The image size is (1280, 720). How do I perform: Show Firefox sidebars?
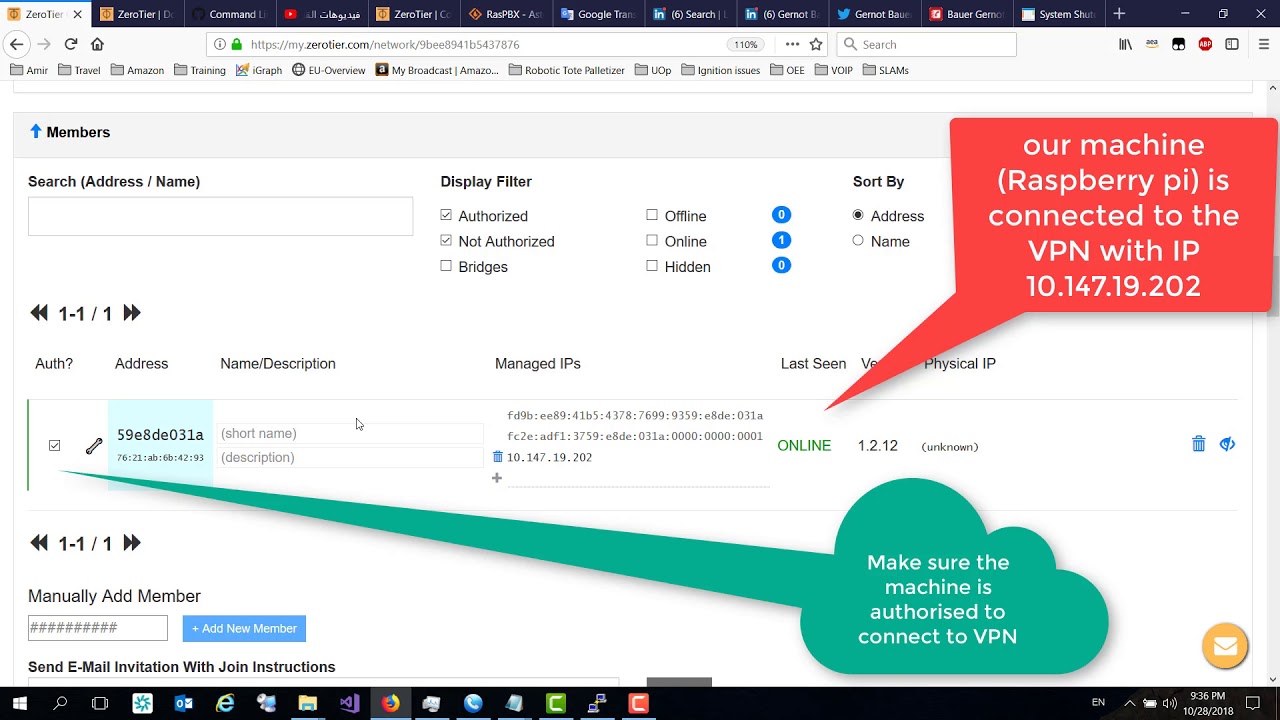pos(1232,44)
